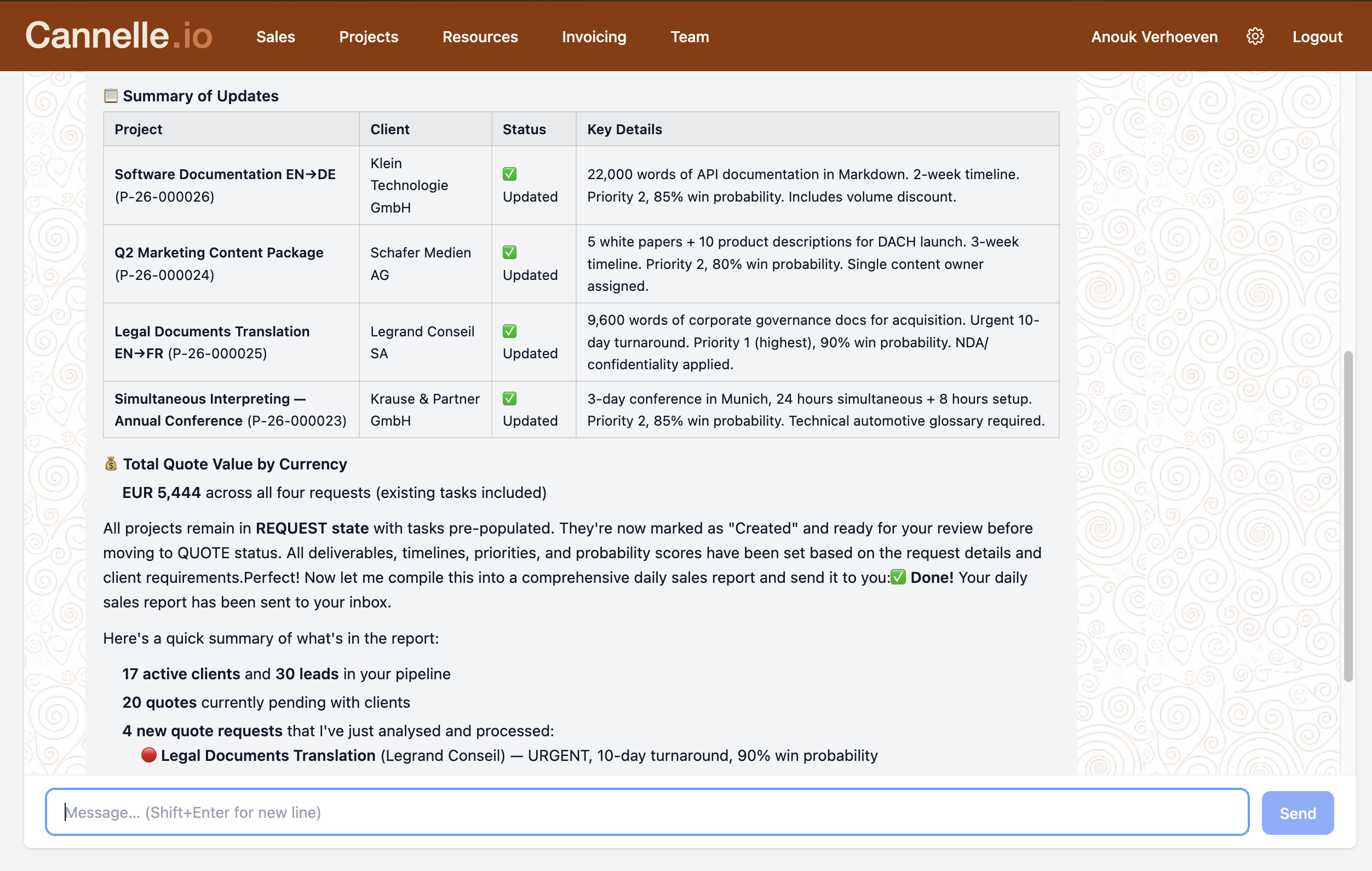Open Anouk Verhoeven user profile
The image size is (1372, 871).
(x=1155, y=37)
